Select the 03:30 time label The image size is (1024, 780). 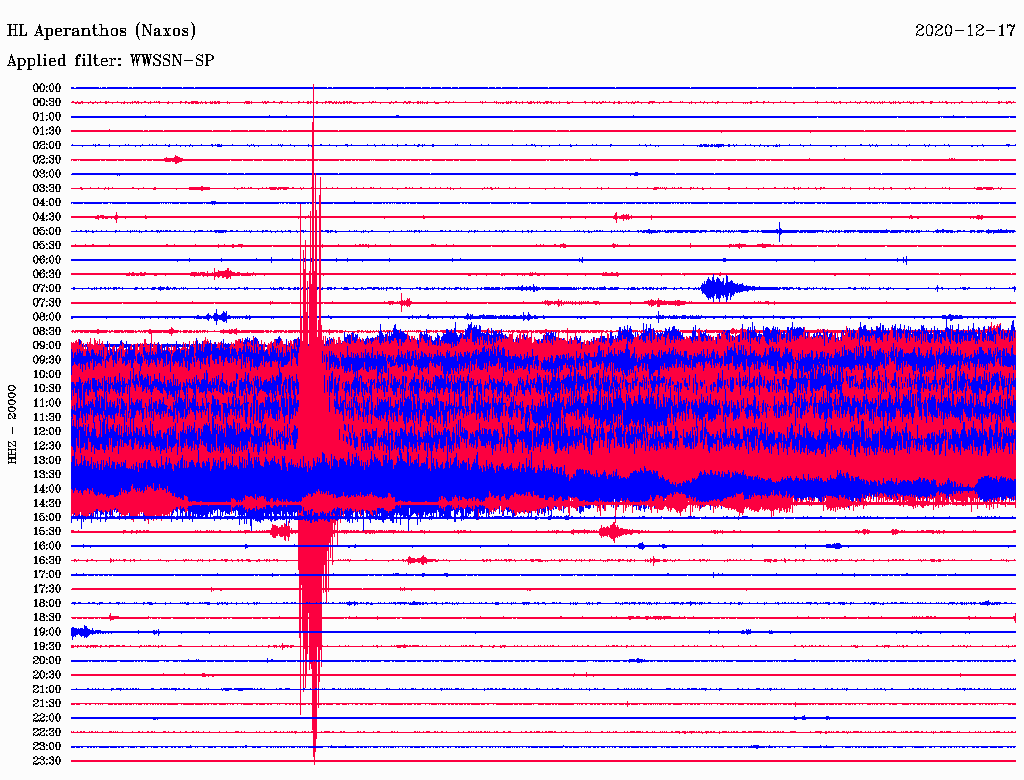pos(47,189)
